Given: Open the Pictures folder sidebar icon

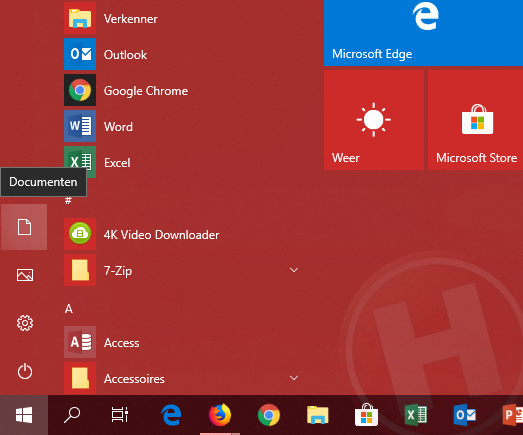Looking at the screenshot, I should [x=25, y=275].
